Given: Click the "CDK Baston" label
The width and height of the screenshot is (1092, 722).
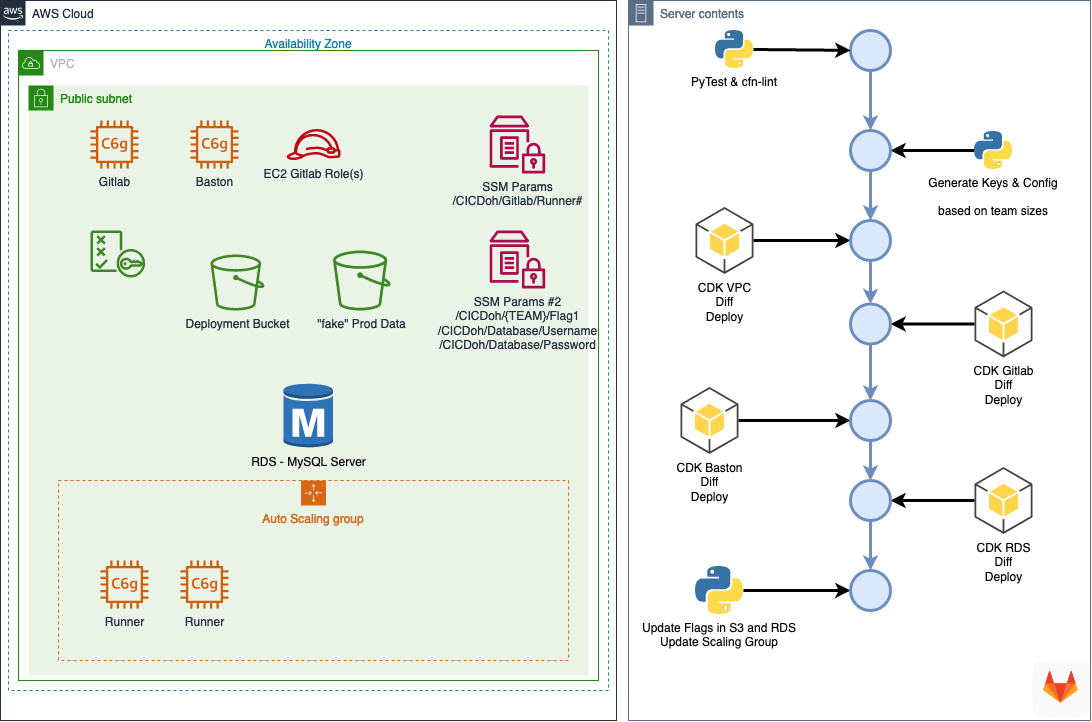Looking at the screenshot, I should coord(709,468).
